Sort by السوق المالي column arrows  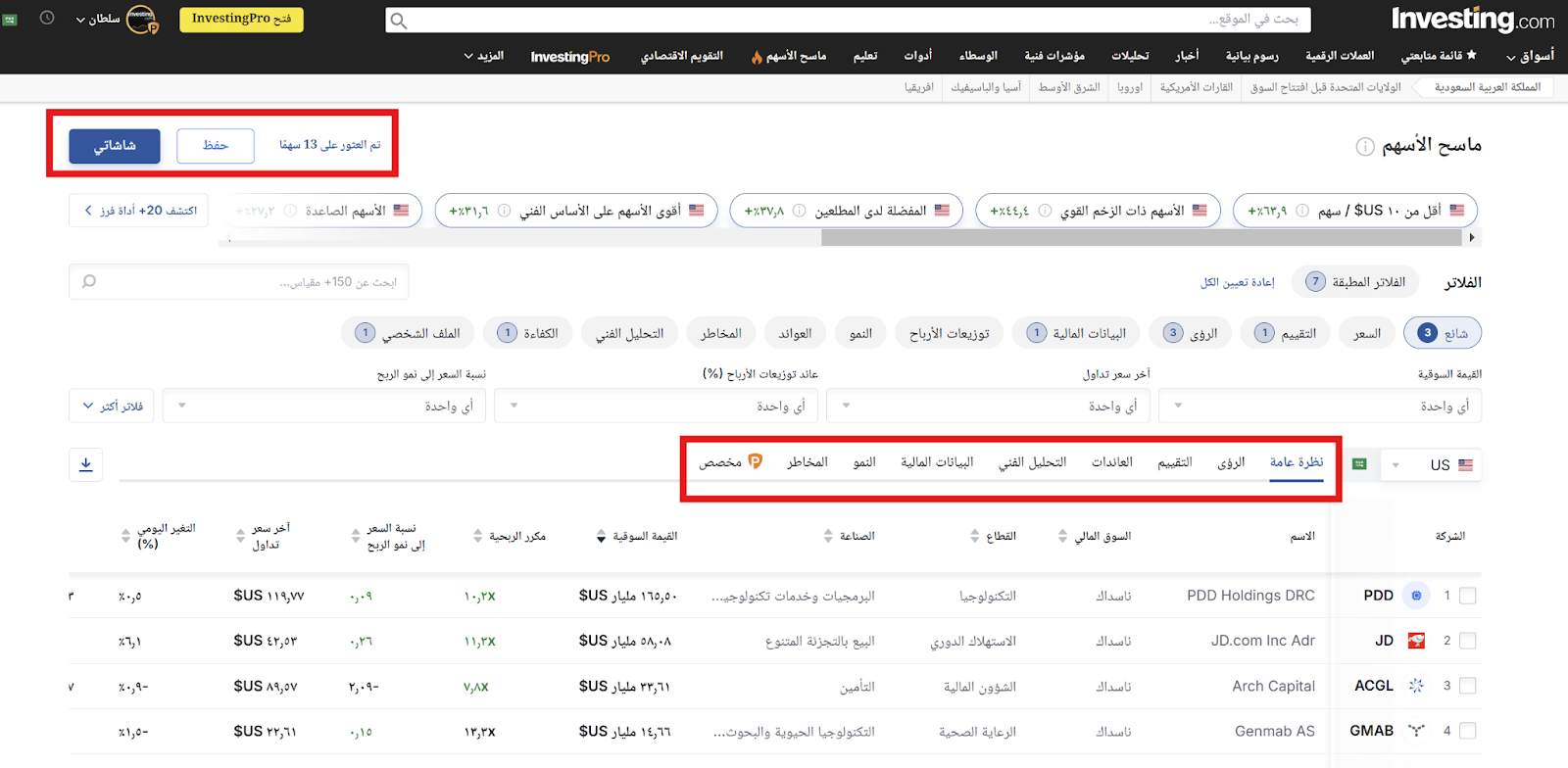[1063, 536]
